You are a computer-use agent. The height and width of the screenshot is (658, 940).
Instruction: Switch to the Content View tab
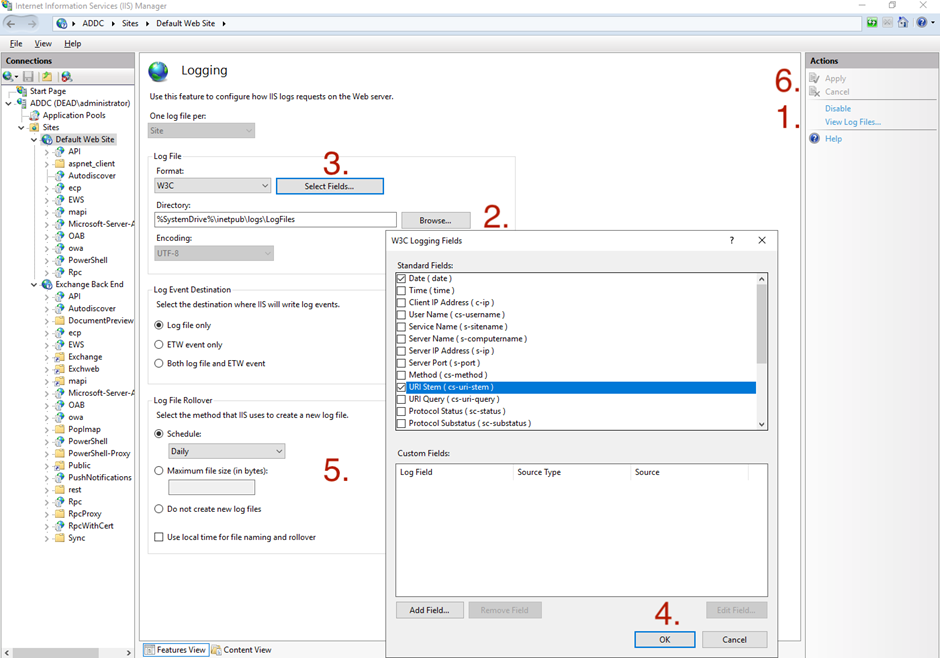coord(241,650)
